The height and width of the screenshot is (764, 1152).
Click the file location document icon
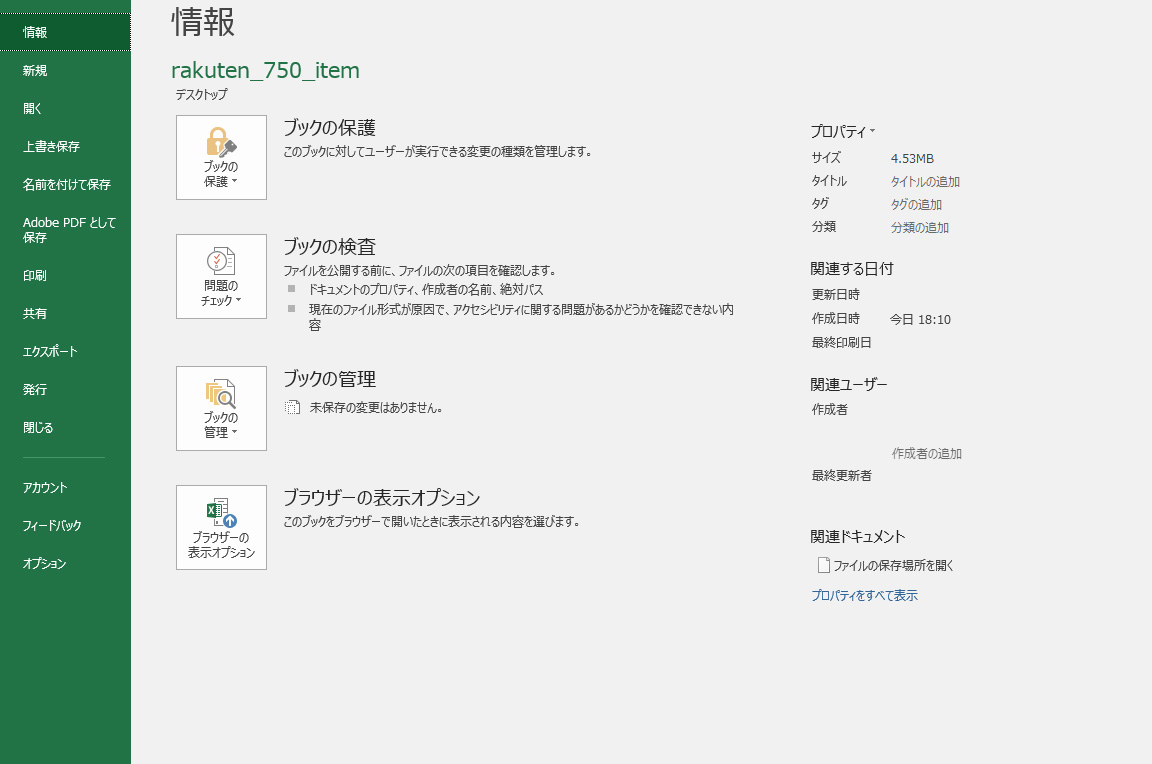824,565
